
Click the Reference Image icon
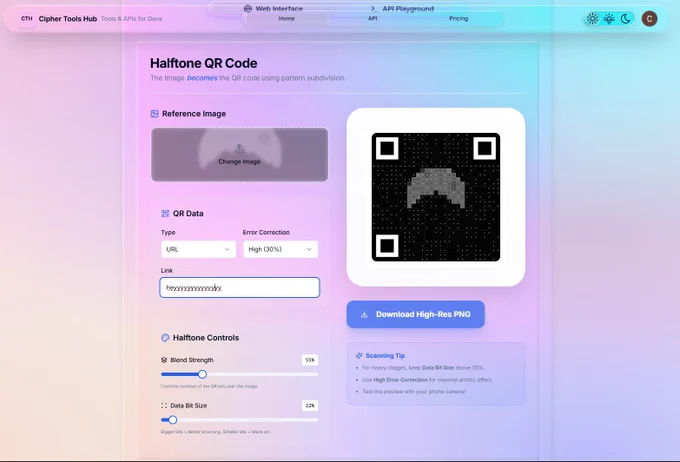click(x=154, y=114)
